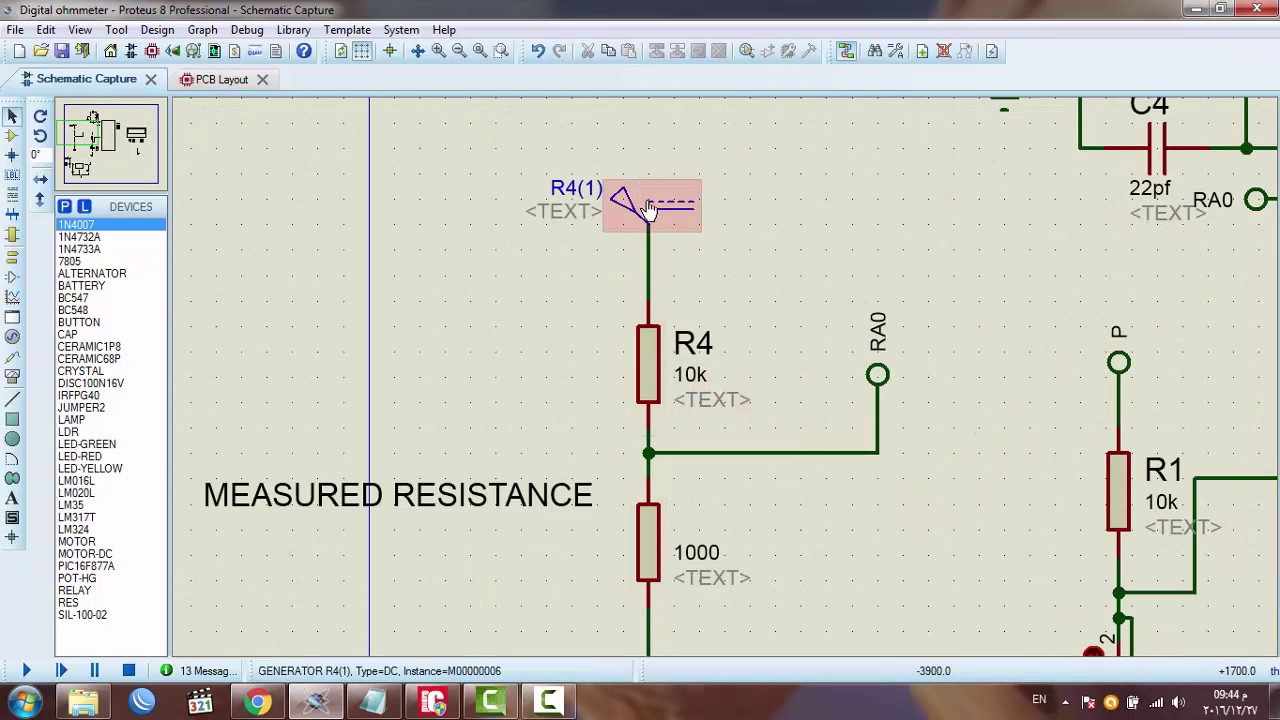Select the Selection Mode arrow tool
This screenshot has height=720, width=1280.
pos(12,116)
